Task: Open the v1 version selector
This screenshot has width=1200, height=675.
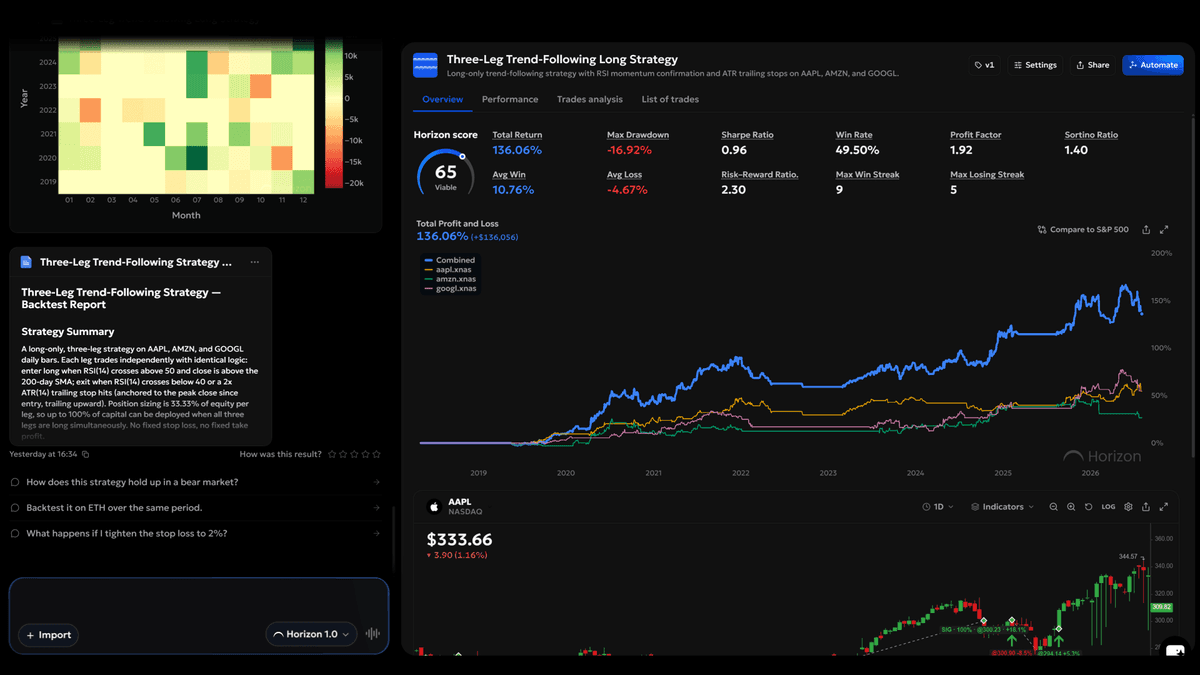Action: (x=984, y=65)
